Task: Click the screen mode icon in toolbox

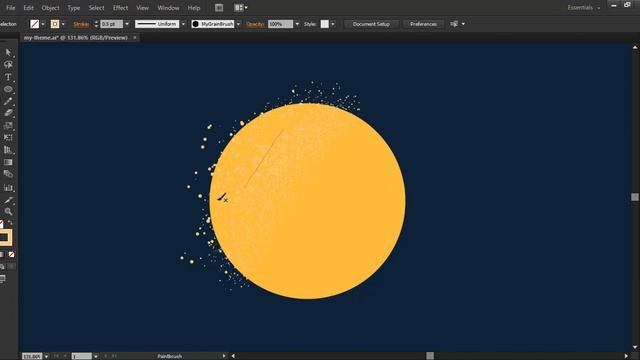Action: tap(3, 279)
